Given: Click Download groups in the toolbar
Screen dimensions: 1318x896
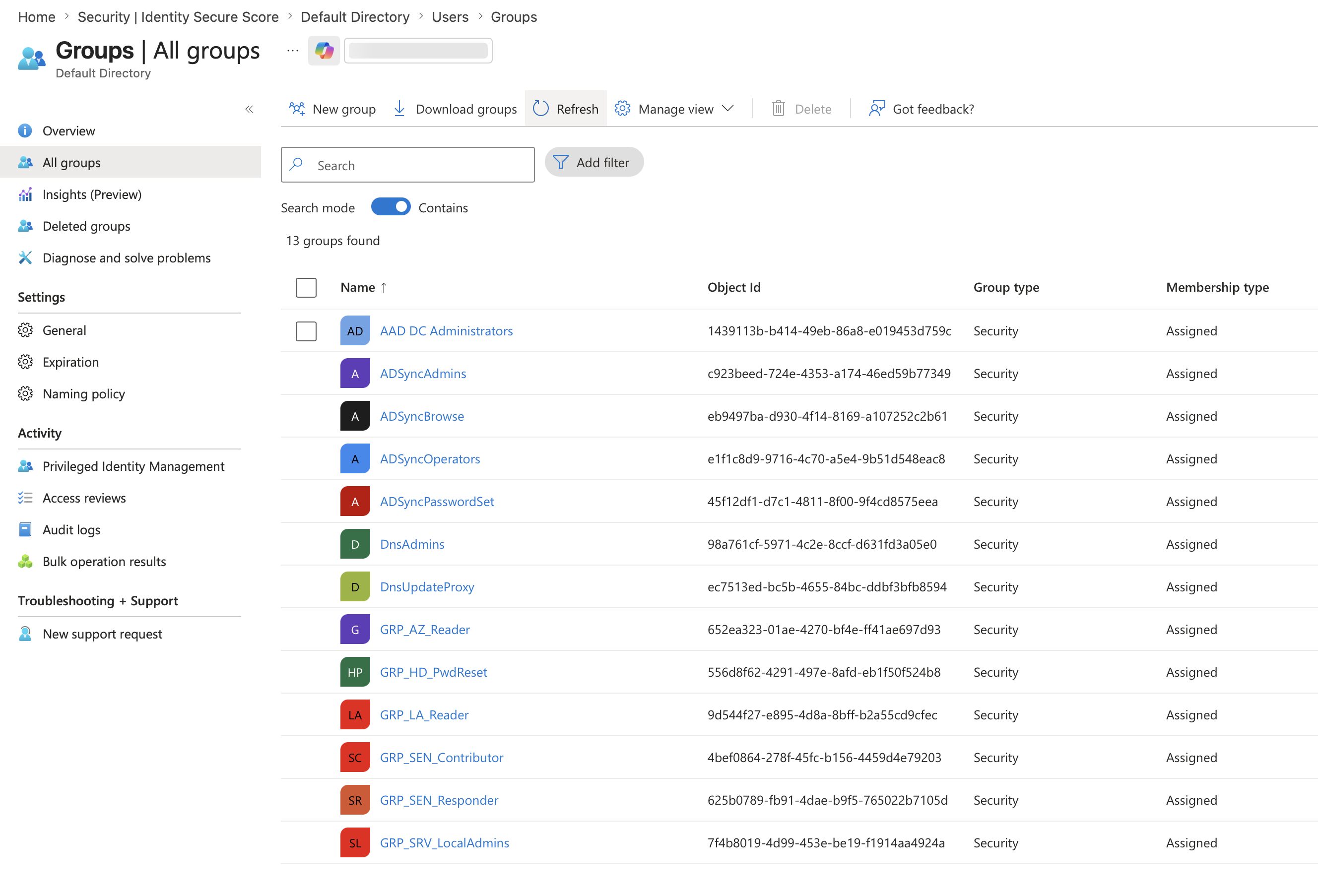Looking at the screenshot, I should 455,109.
